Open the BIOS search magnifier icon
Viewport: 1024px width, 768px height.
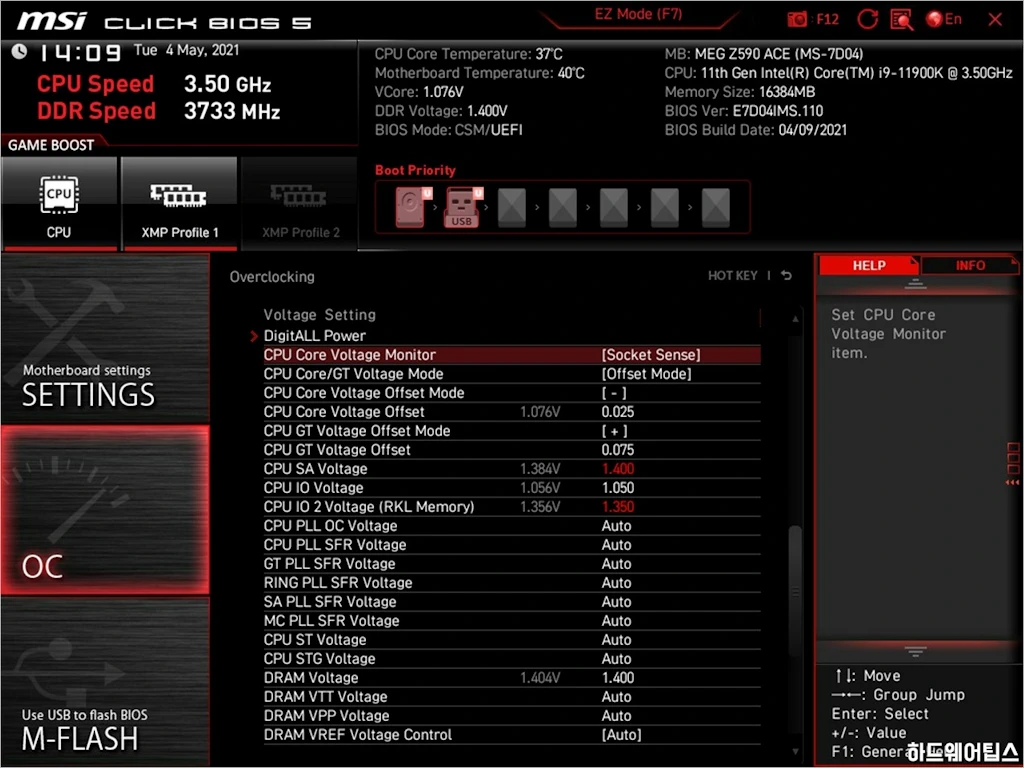point(901,20)
